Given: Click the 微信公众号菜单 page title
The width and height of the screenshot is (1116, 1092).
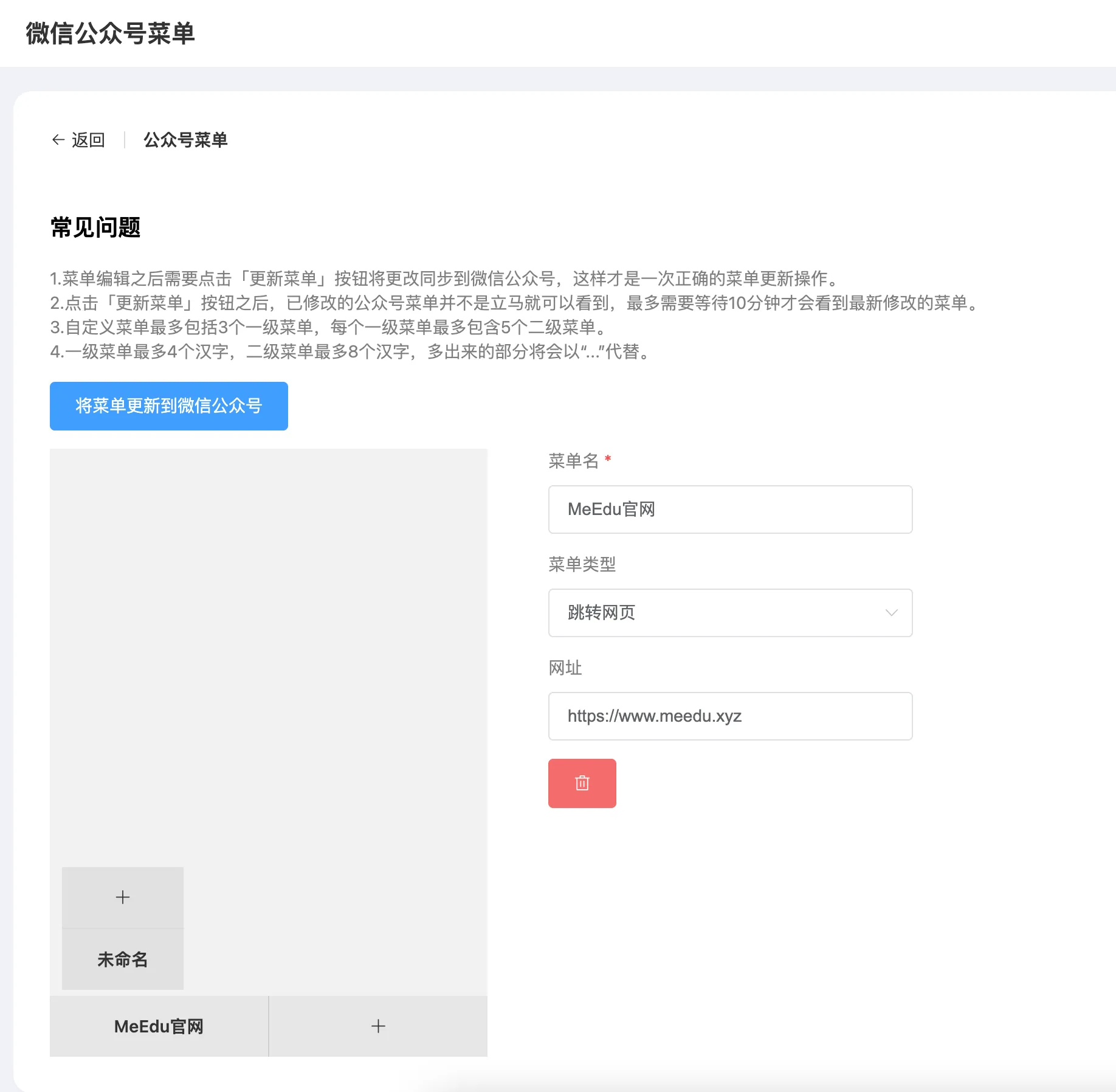Looking at the screenshot, I should click(110, 33).
